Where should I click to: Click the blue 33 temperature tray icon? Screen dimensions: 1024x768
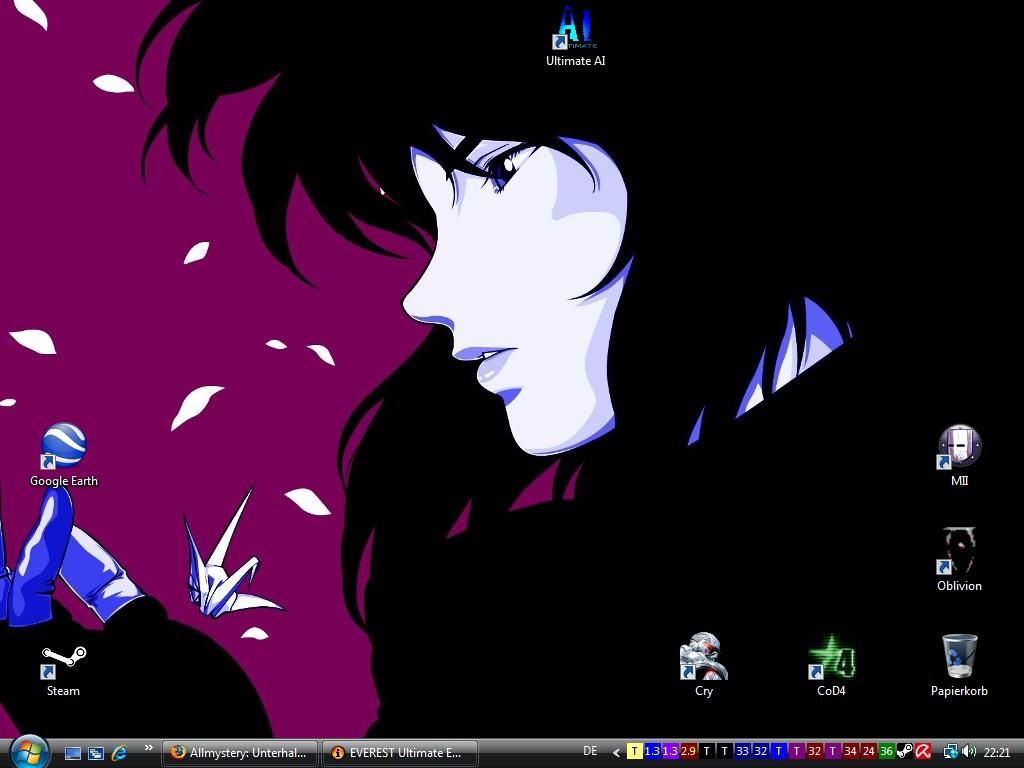743,752
